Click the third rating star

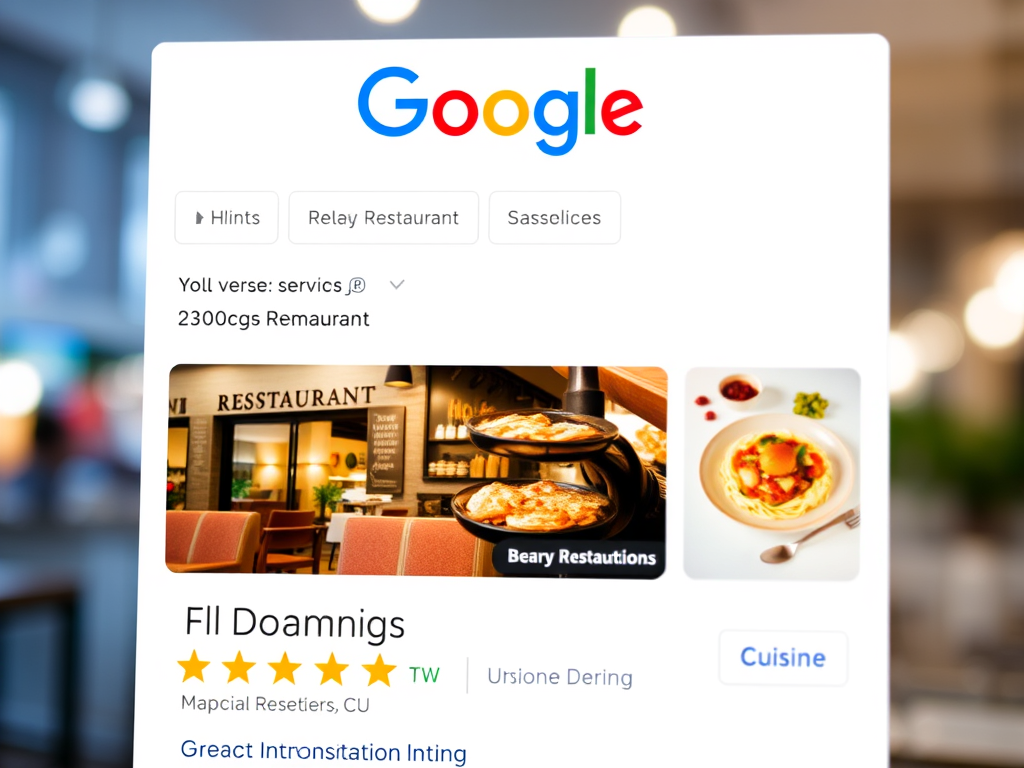click(x=285, y=669)
